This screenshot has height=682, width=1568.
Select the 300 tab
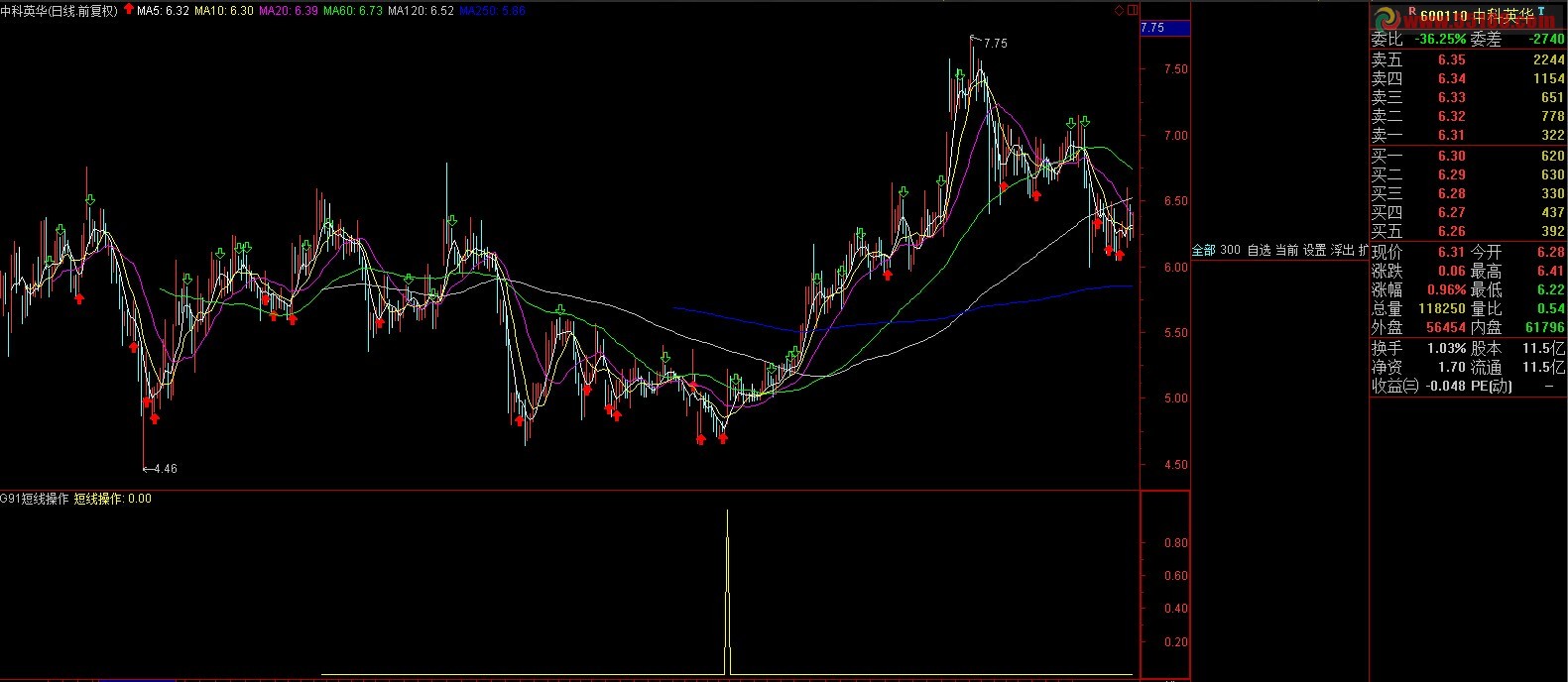point(1230,250)
